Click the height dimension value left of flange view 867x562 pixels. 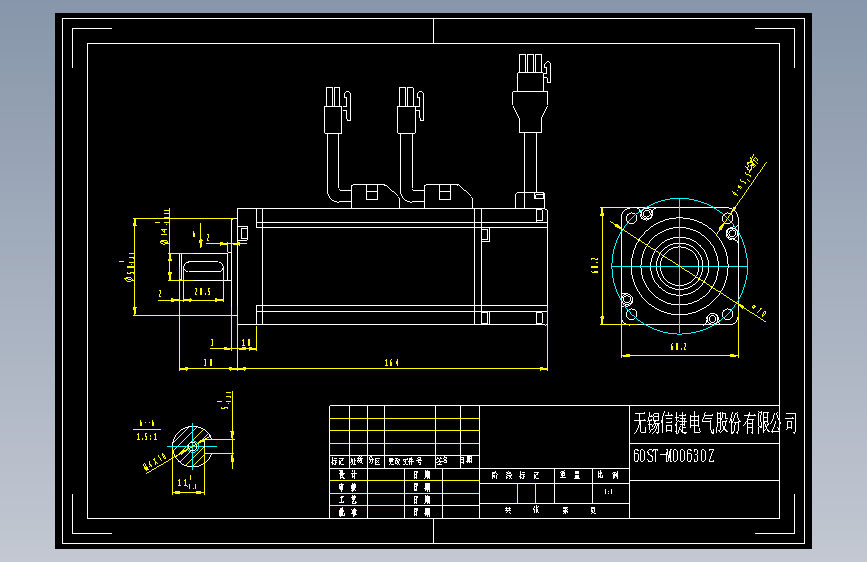click(x=594, y=265)
